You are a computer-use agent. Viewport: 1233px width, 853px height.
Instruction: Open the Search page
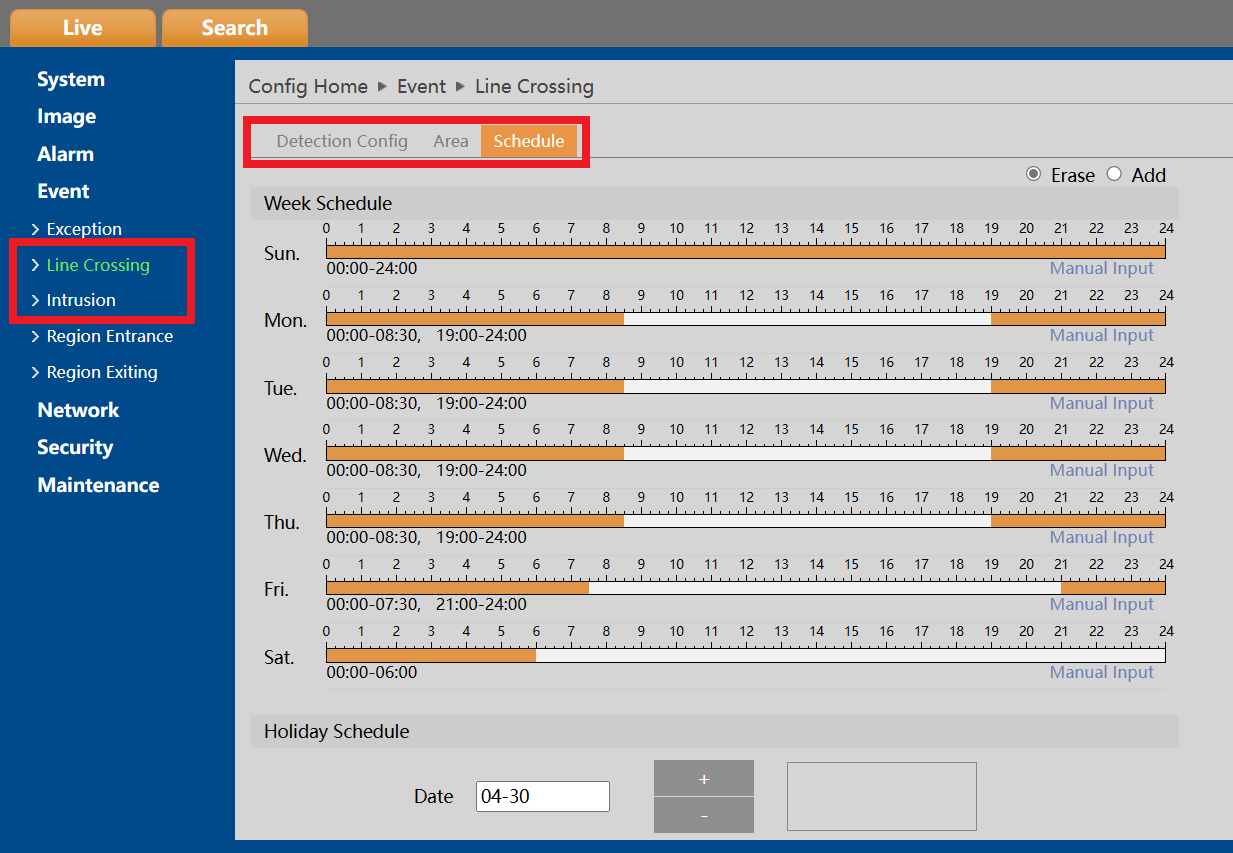(x=234, y=27)
